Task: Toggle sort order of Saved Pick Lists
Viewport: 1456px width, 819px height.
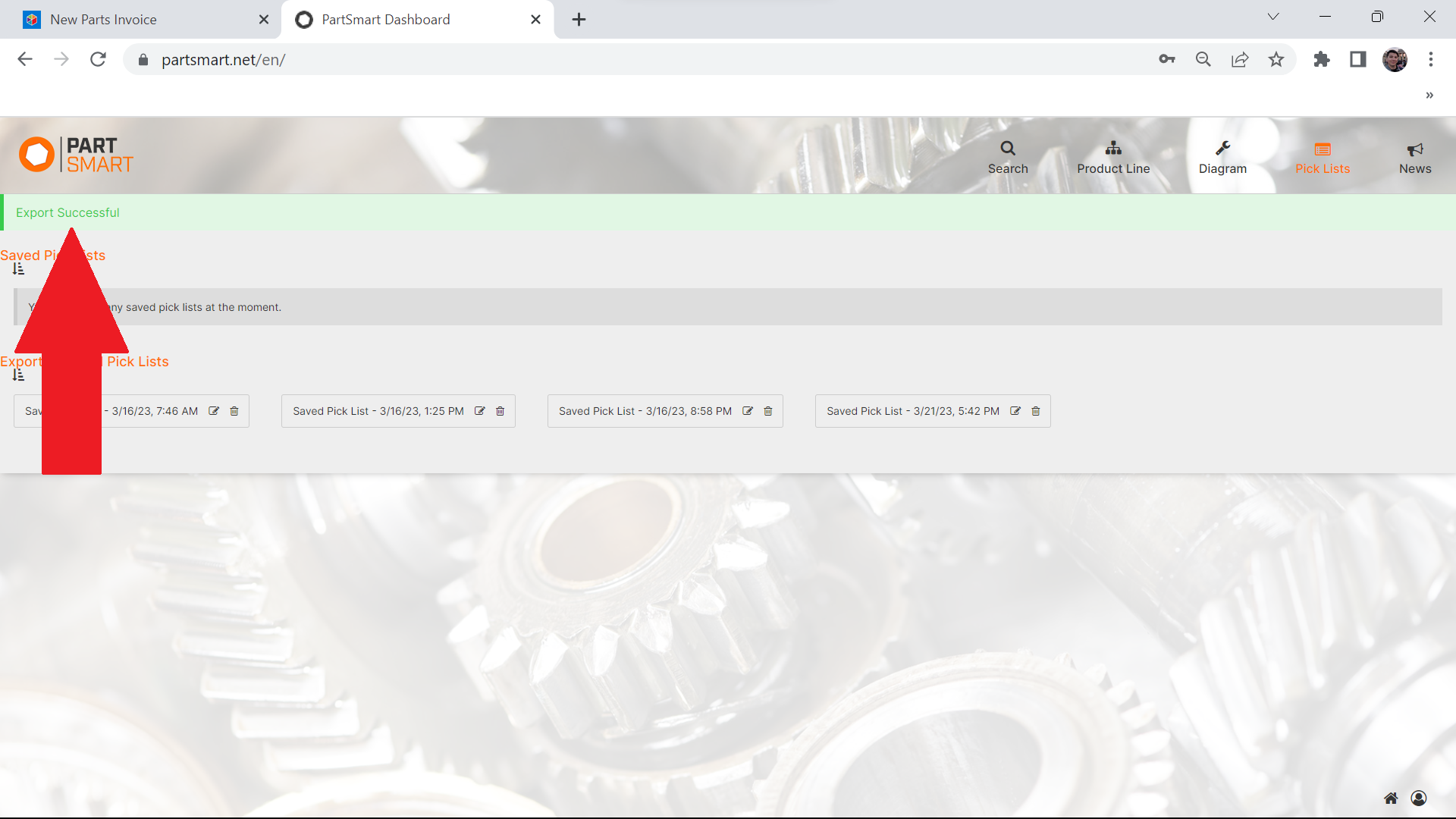Action: [x=18, y=270]
